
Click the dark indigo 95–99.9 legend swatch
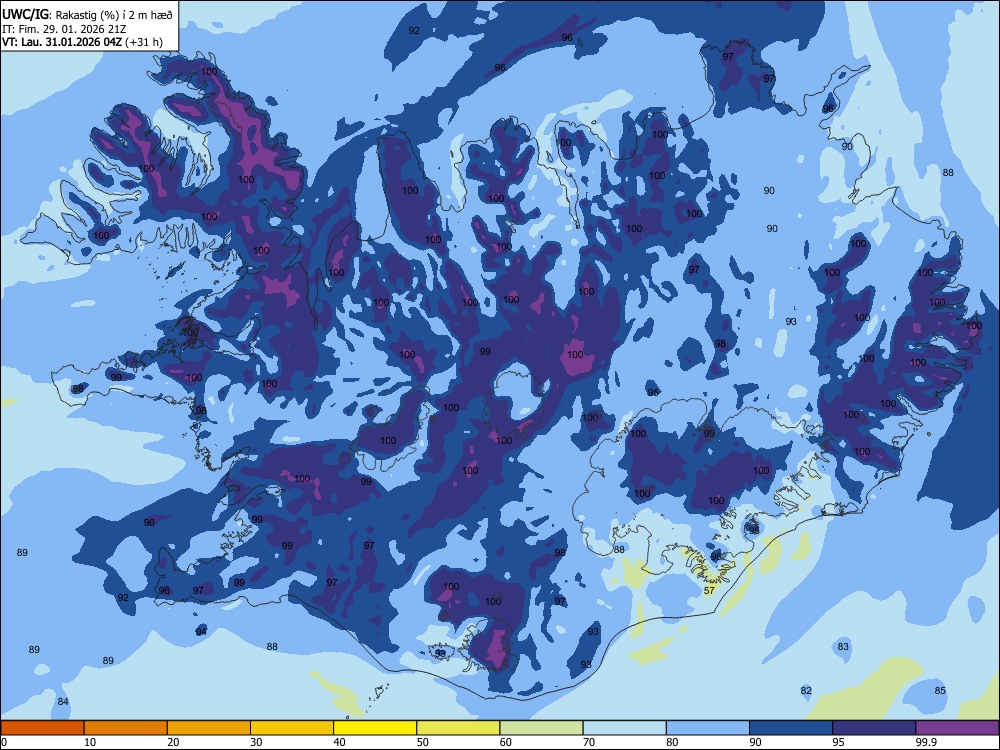(874, 728)
